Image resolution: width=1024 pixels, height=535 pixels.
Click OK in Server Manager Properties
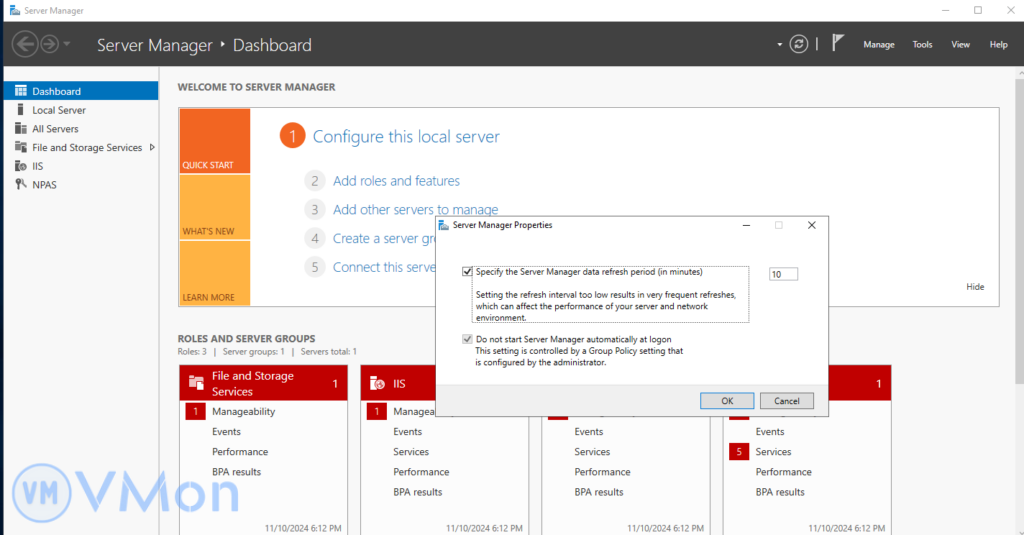[727, 401]
